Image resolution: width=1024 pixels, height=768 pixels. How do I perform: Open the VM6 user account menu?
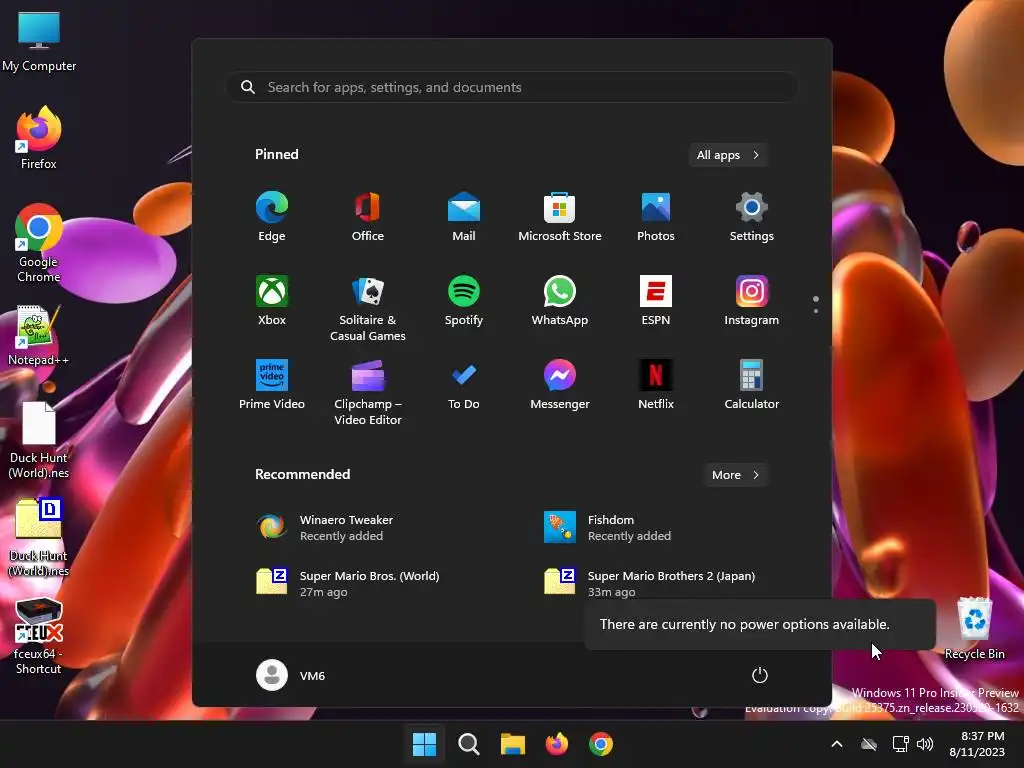coord(291,675)
